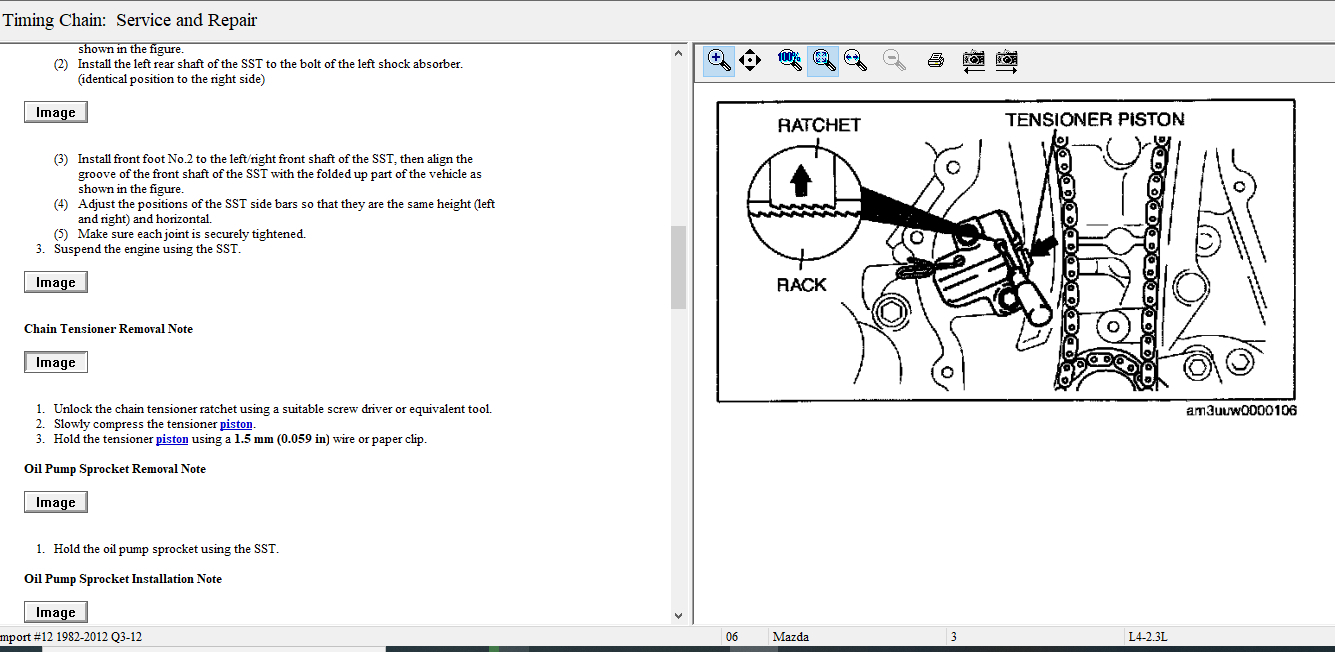Click 'Timing Chain: Service and Repair' title
This screenshot has width=1335, height=652.
[130, 20]
